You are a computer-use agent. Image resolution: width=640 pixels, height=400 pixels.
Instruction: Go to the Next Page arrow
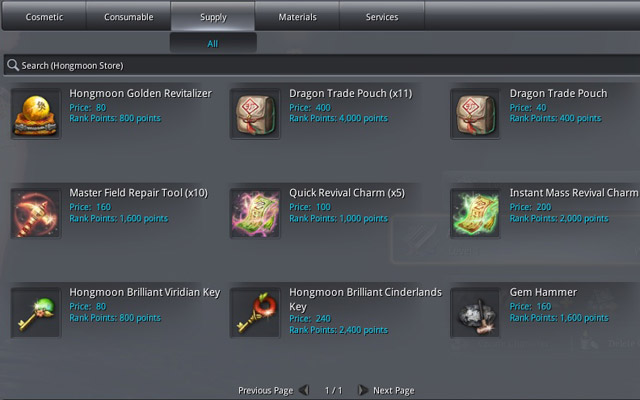tap(362, 390)
